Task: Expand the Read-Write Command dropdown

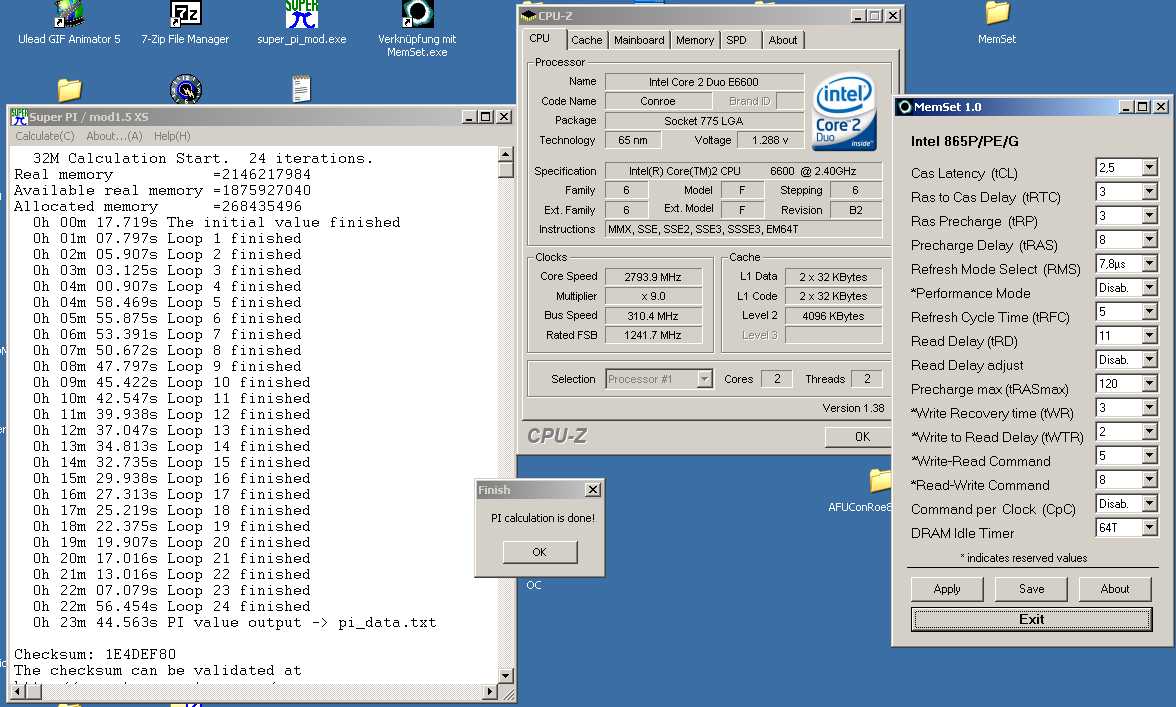Action: pos(1149,479)
